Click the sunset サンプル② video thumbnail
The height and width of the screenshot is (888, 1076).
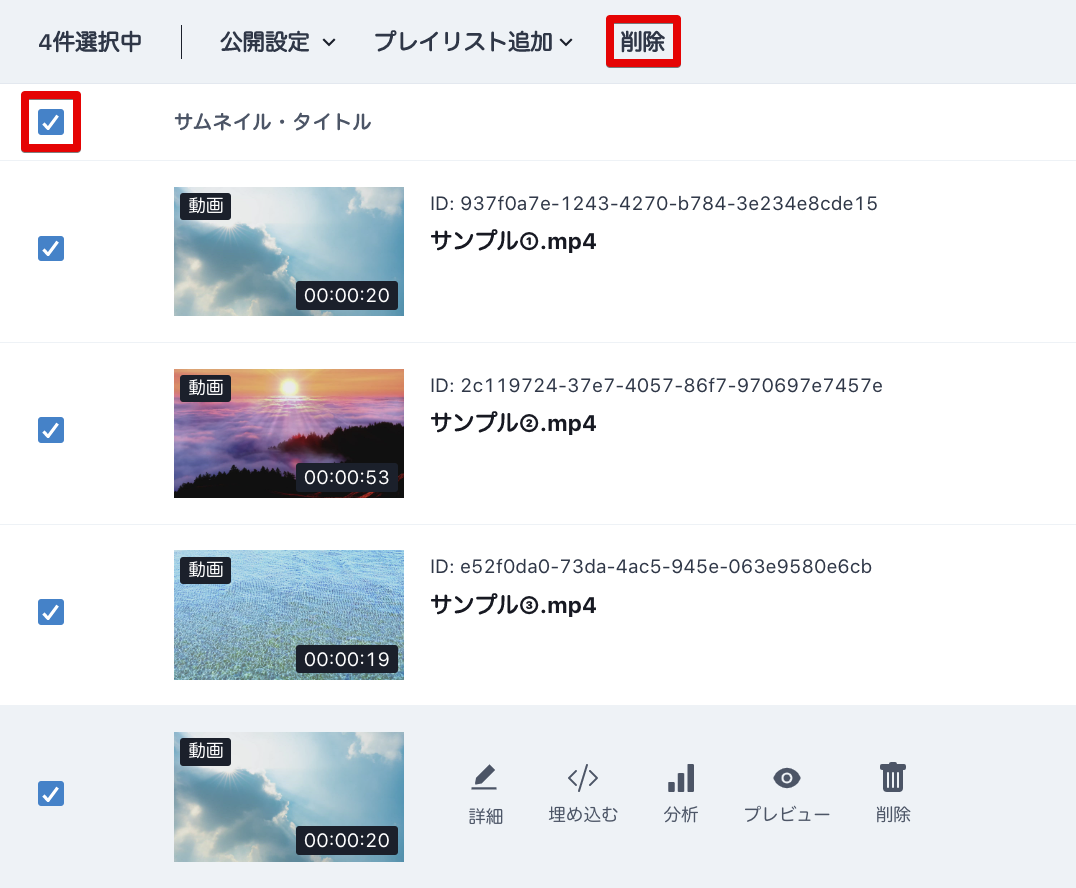[289, 433]
